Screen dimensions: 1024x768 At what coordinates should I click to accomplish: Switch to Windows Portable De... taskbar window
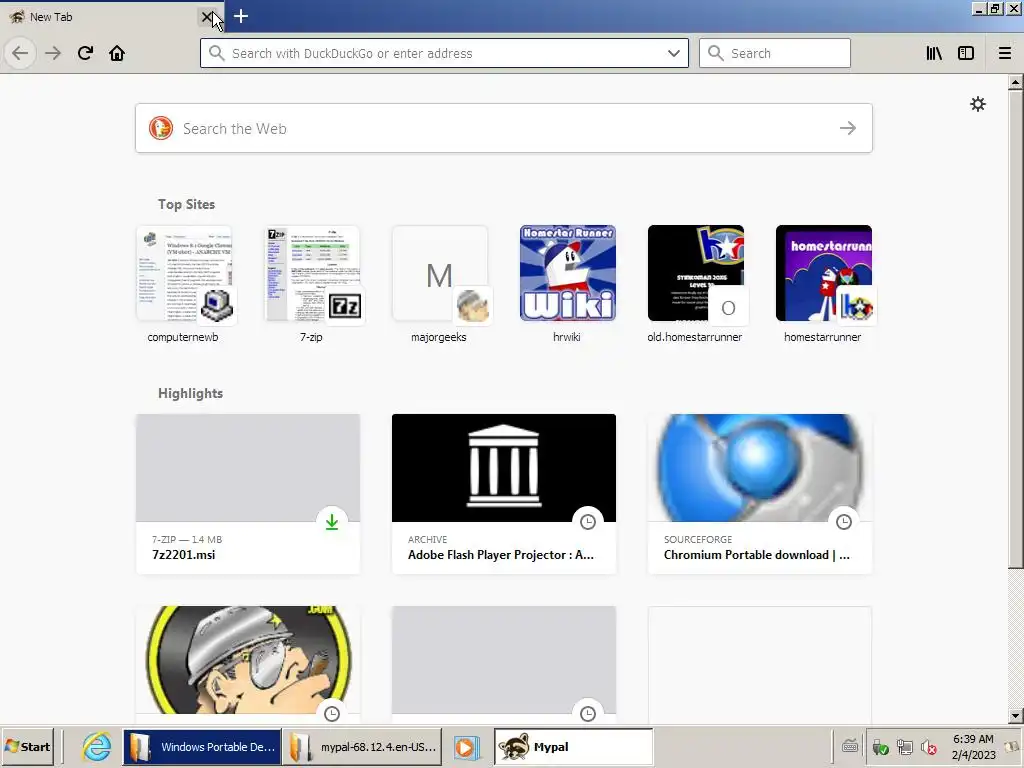click(x=202, y=746)
